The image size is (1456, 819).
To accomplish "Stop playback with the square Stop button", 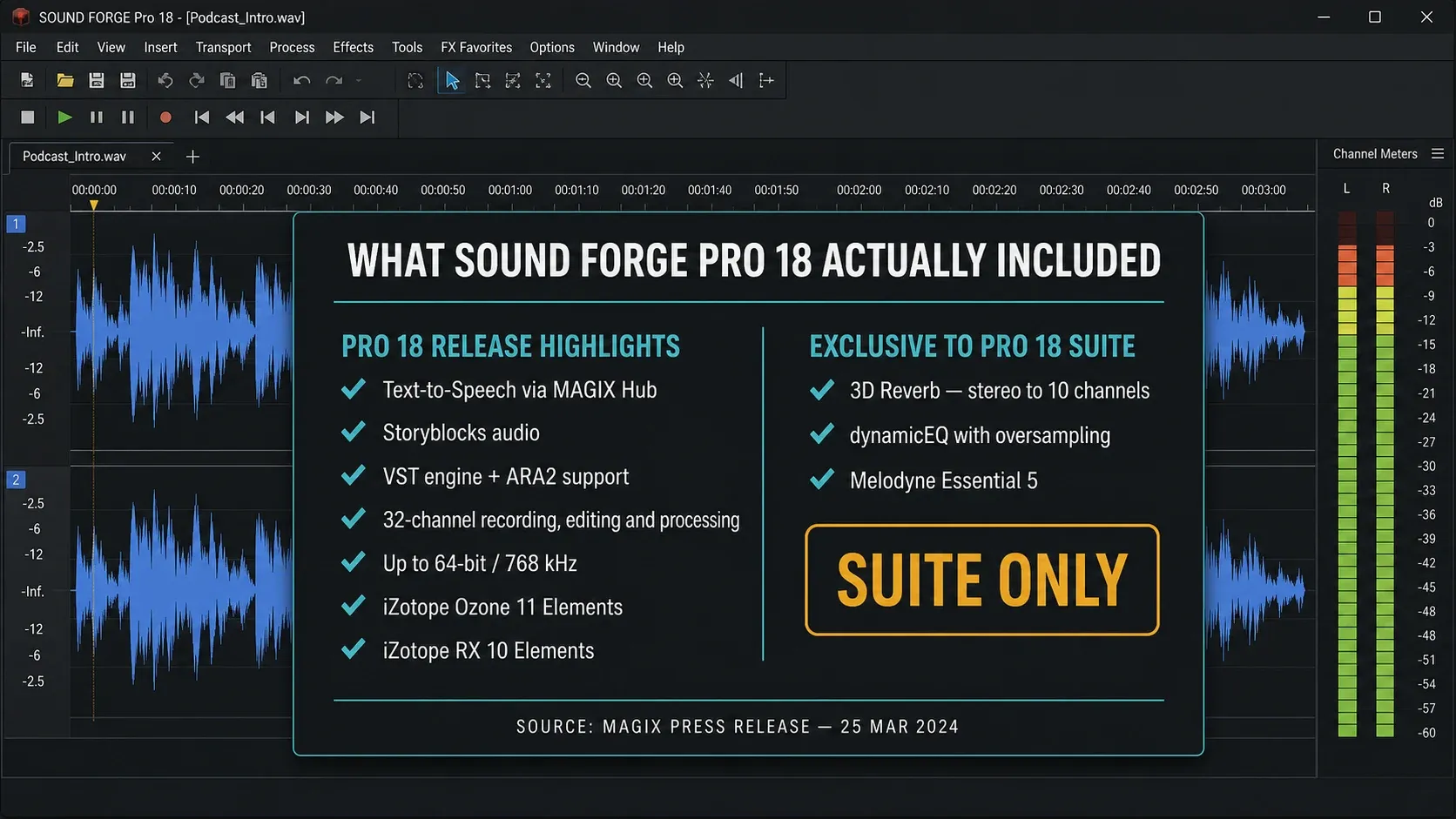I will coord(28,117).
